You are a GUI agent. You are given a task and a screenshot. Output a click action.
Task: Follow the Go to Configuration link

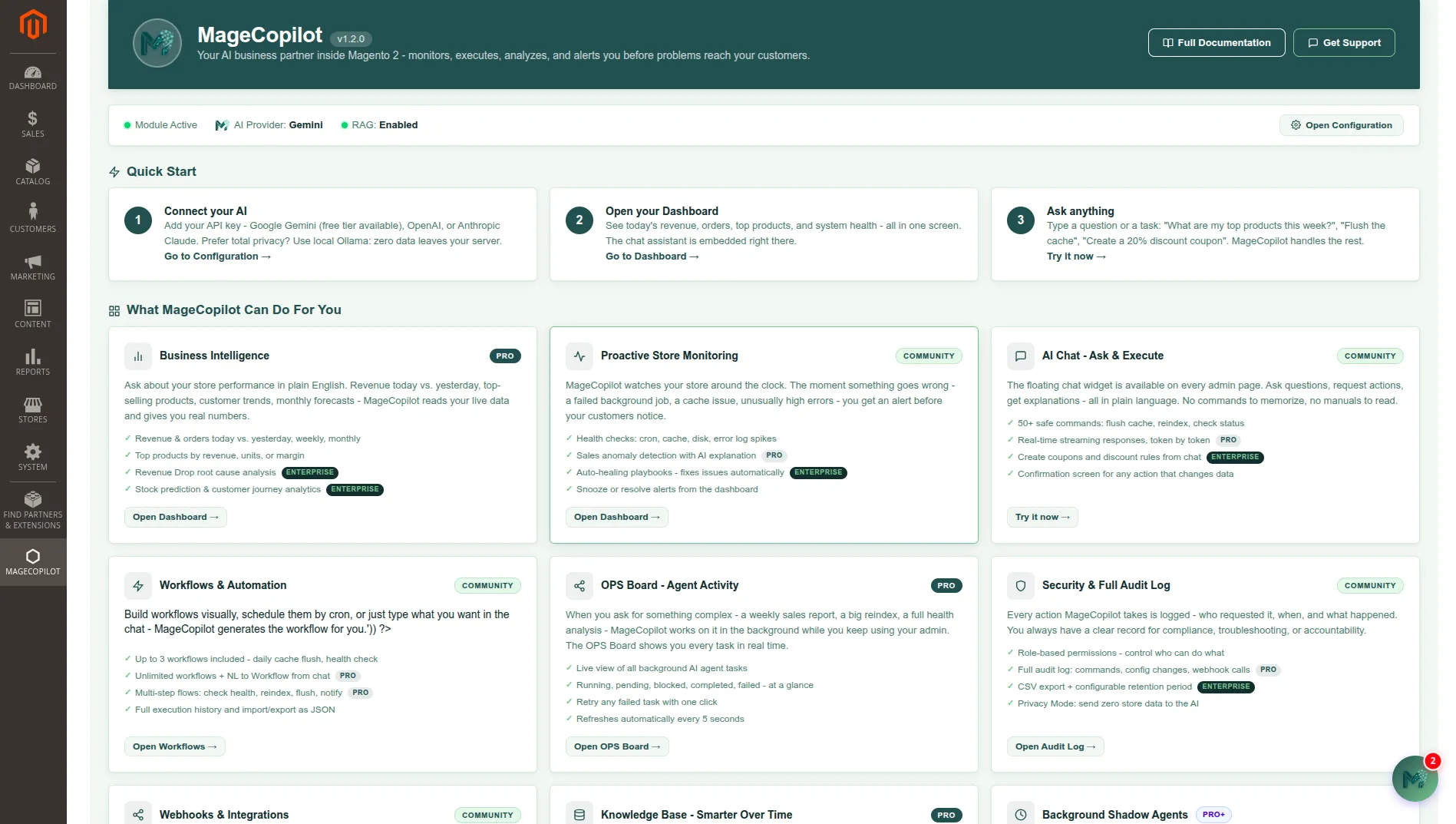(x=217, y=256)
